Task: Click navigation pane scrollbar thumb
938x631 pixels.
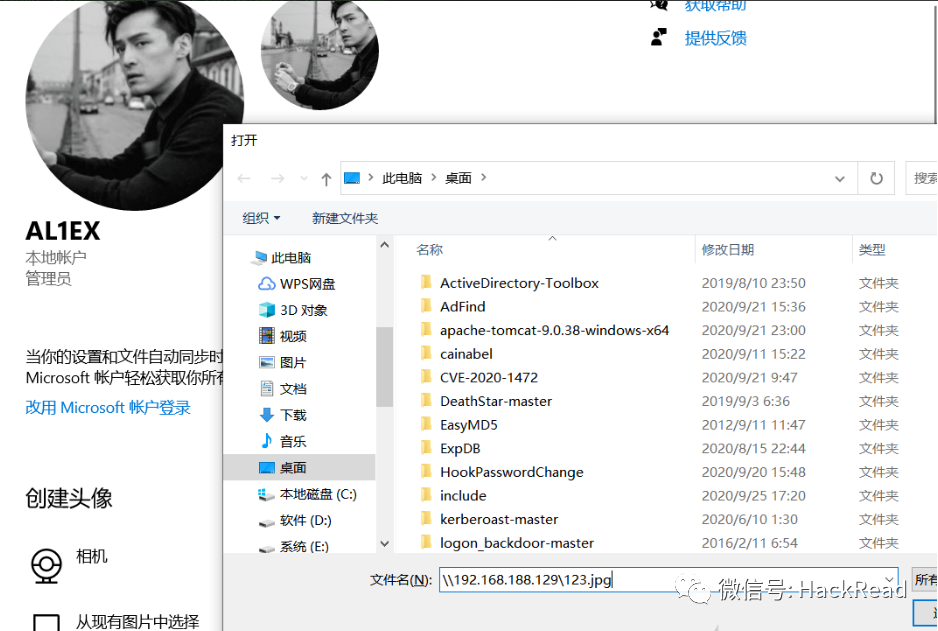Action: pos(385,367)
